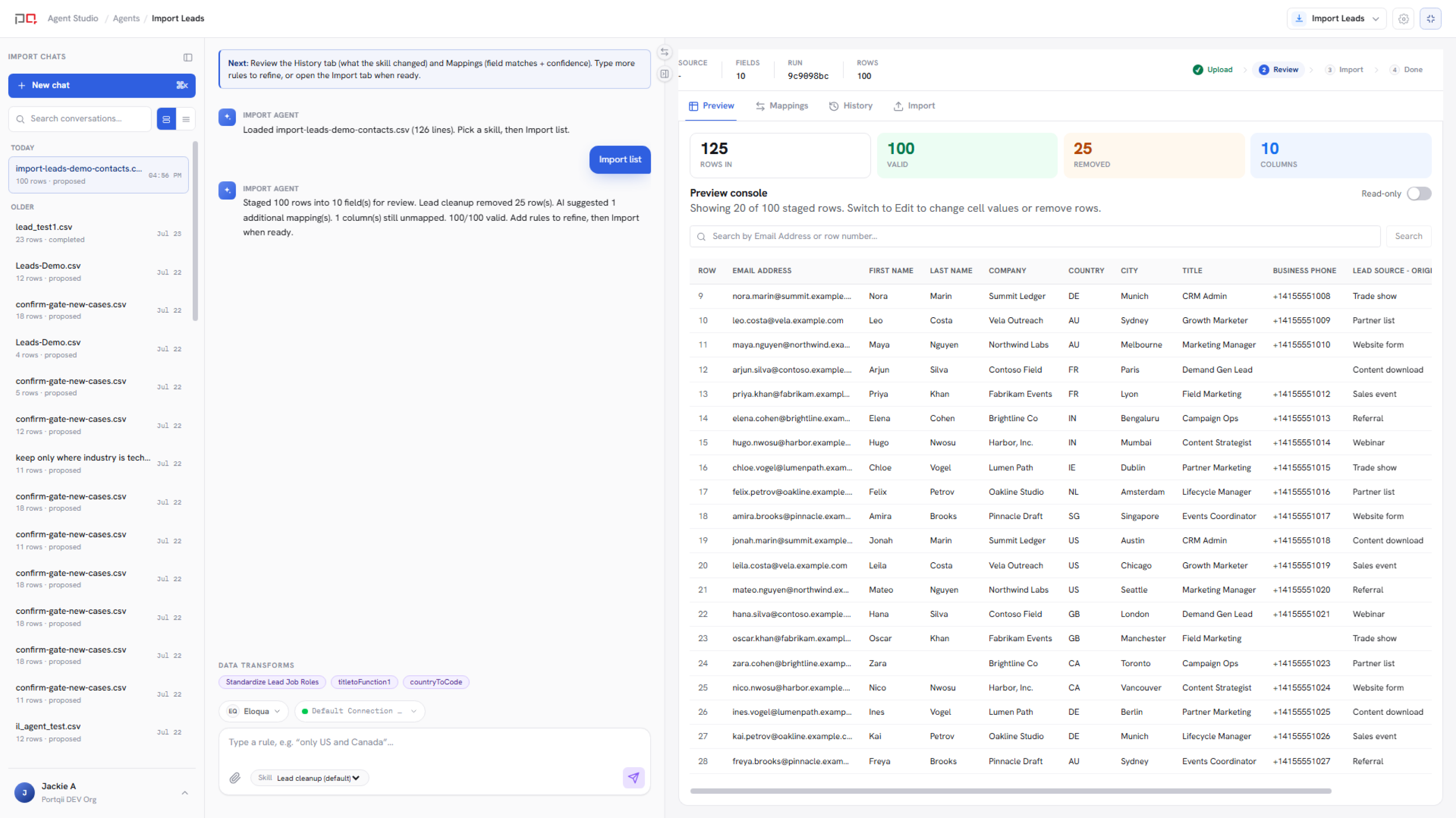Select the Standardize Lead Job Roles transform chip
The height and width of the screenshot is (818, 1456).
click(x=272, y=682)
